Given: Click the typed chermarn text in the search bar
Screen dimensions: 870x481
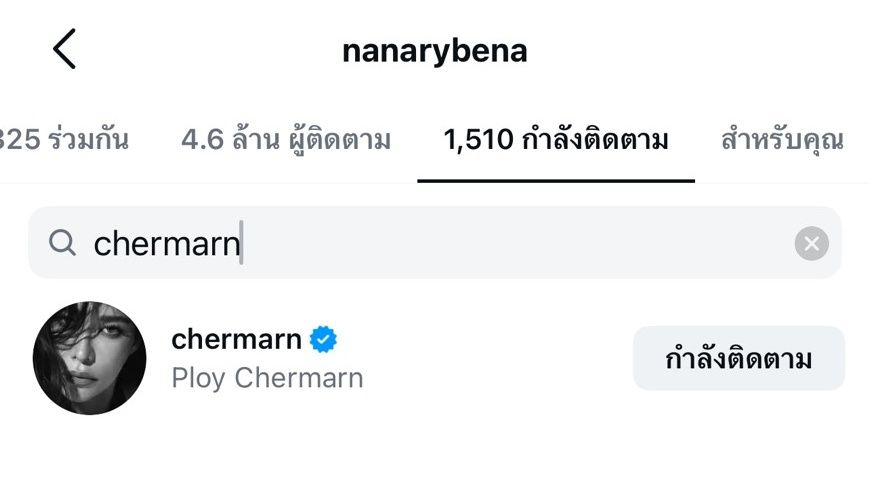Looking at the screenshot, I should [166, 244].
